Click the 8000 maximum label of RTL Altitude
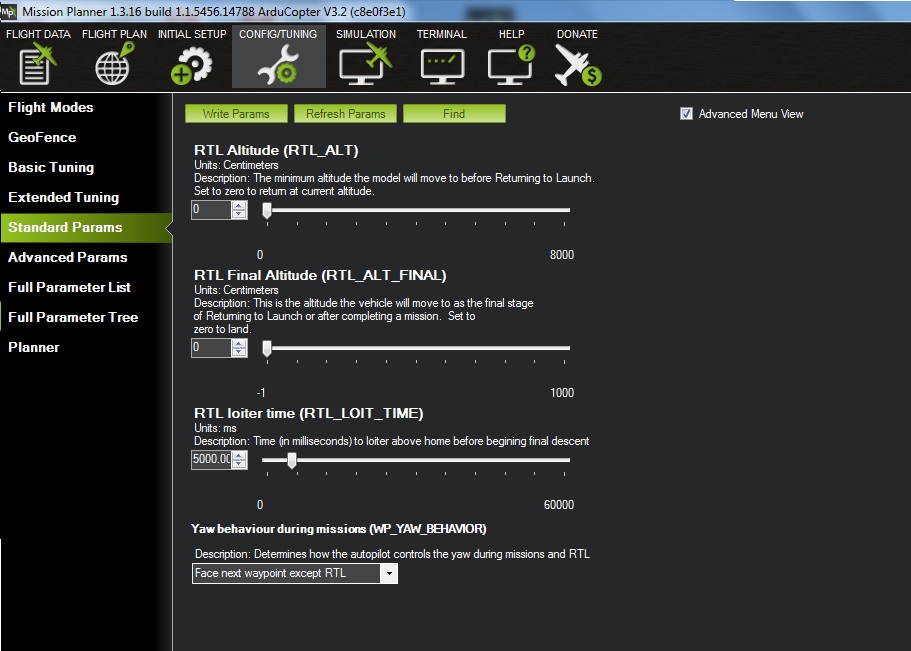 pyautogui.click(x=562, y=255)
